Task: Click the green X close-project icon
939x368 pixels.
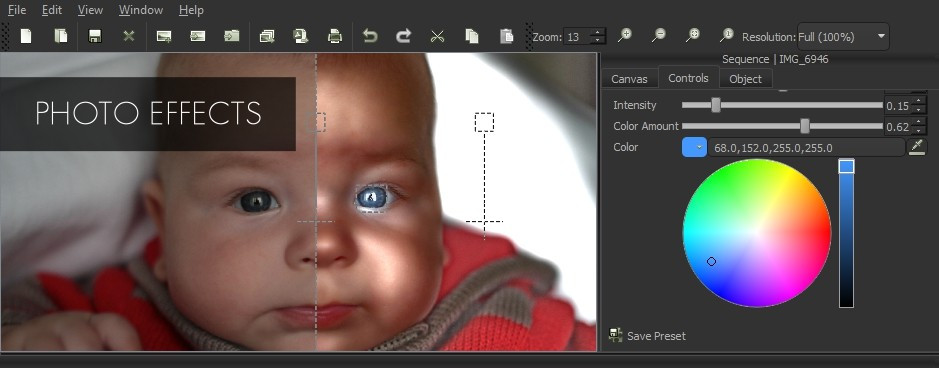Action: [129, 37]
